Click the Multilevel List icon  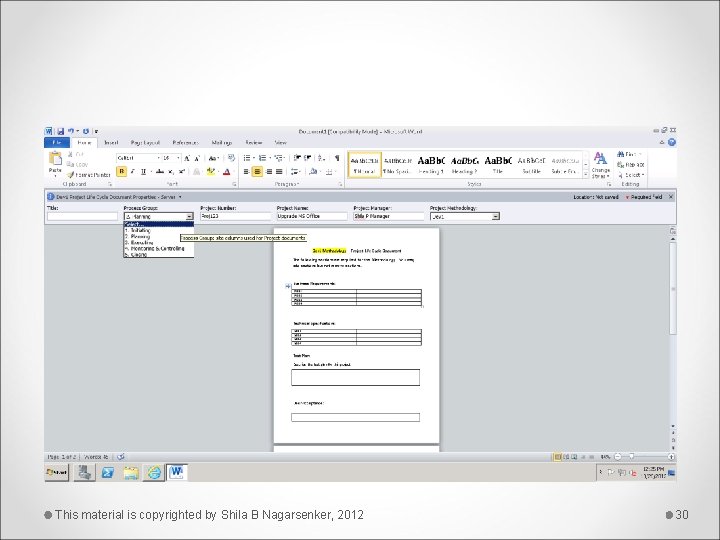coord(278,158)
